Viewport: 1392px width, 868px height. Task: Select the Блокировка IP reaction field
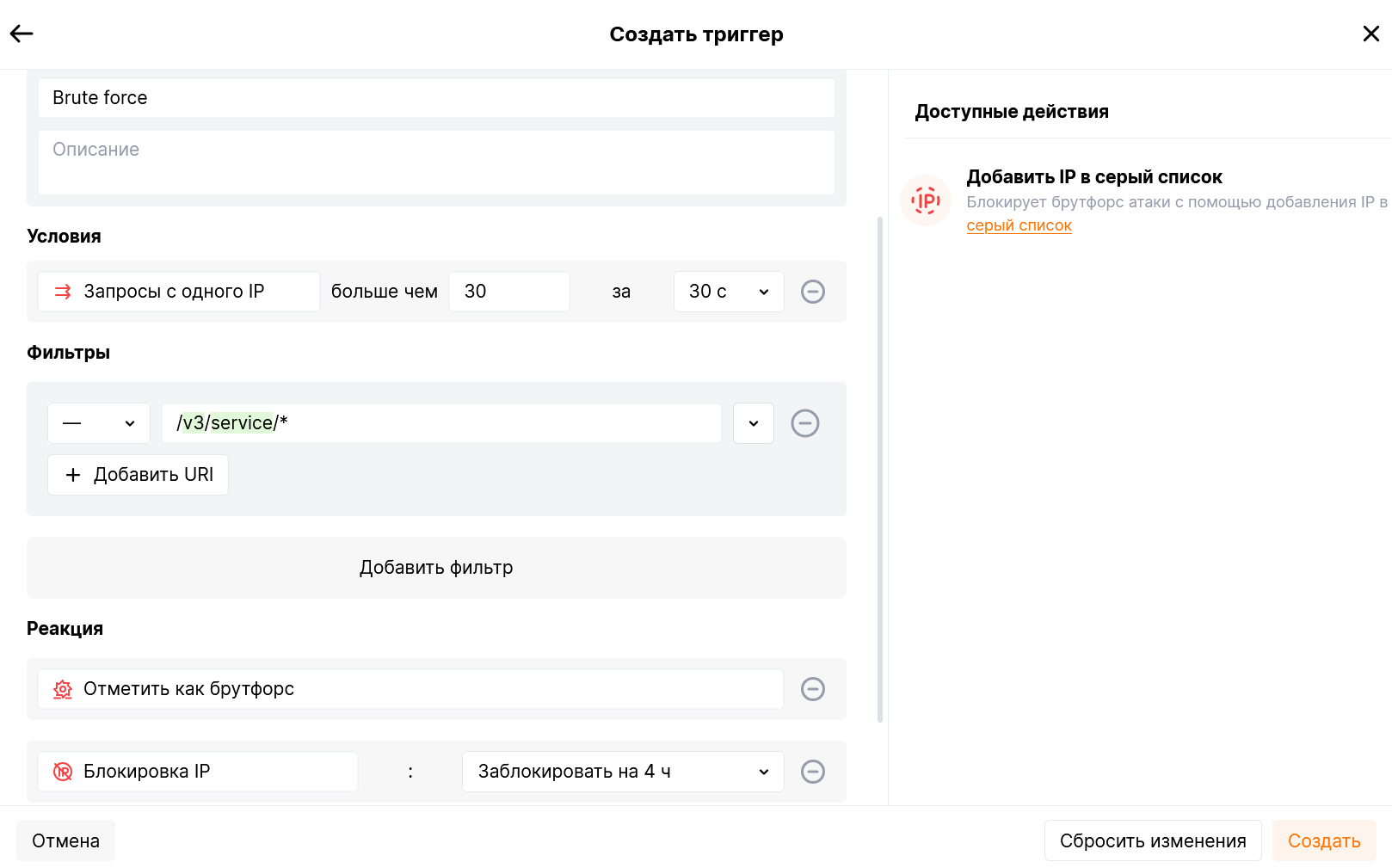pos(198,772)
